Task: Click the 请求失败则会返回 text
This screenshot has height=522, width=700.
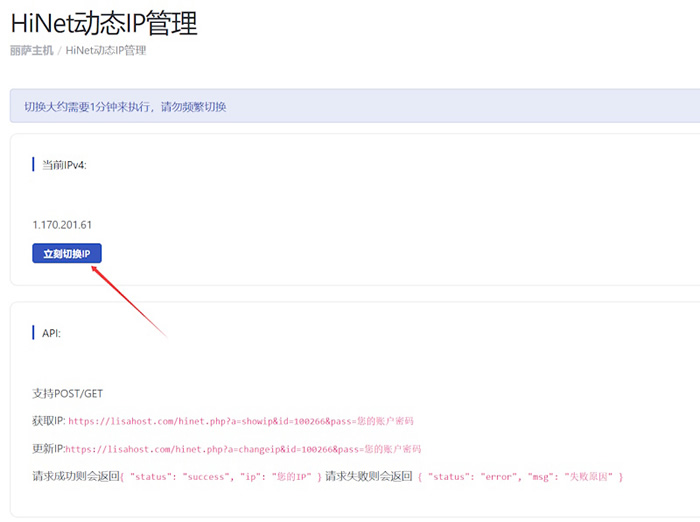Action: (368, 476)
